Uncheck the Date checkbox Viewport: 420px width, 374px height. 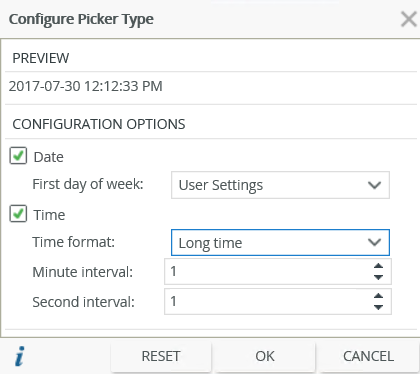(x=18, y=156)
